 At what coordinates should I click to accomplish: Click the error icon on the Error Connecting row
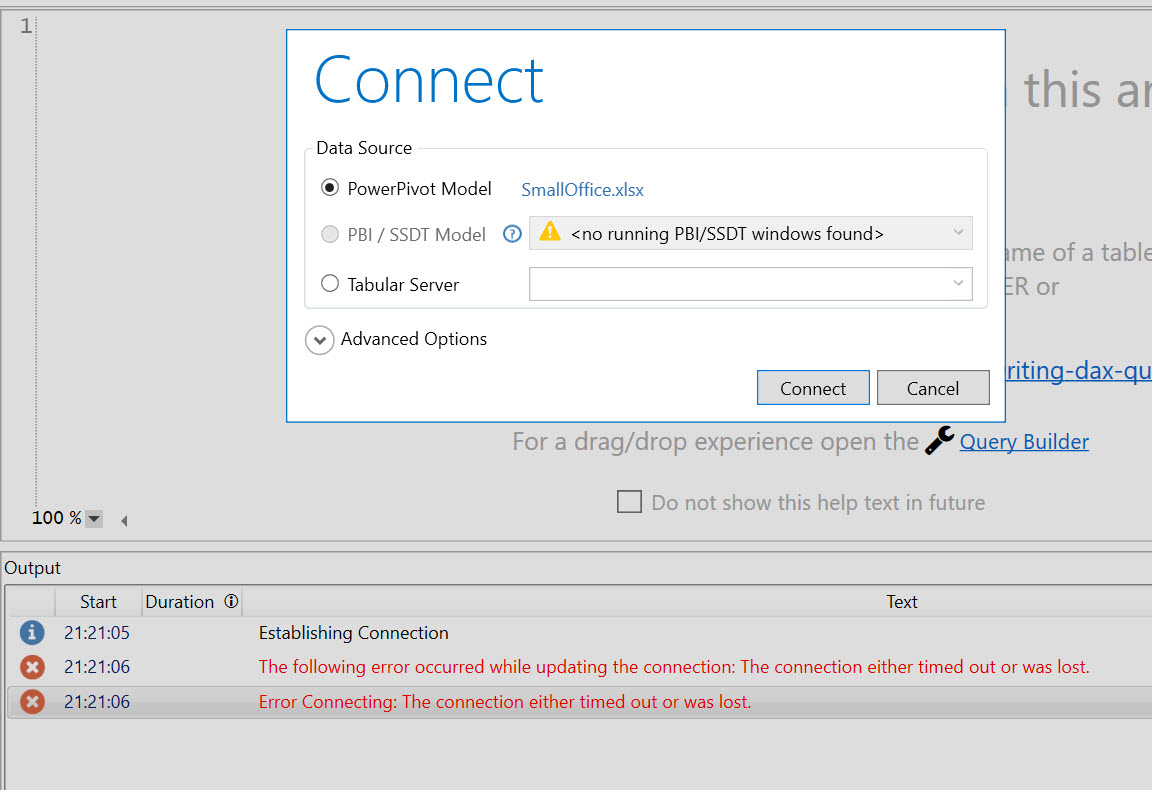(31, 701)
